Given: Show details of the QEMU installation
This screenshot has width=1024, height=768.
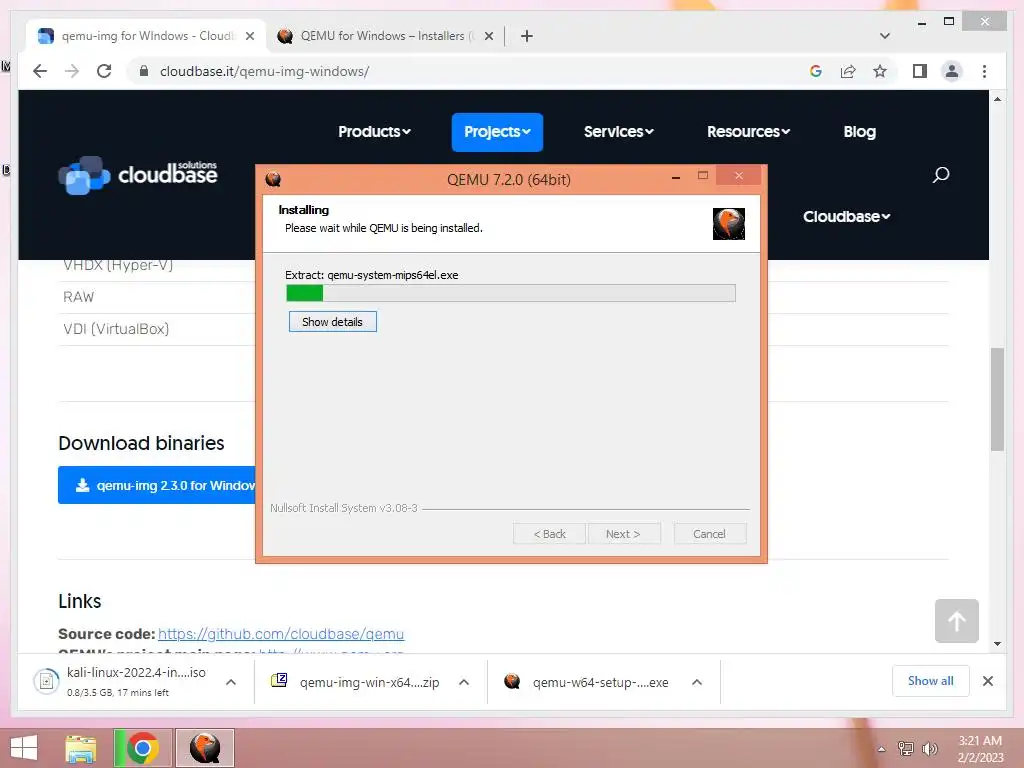Looking at the screenshot, I should [332, 322].
